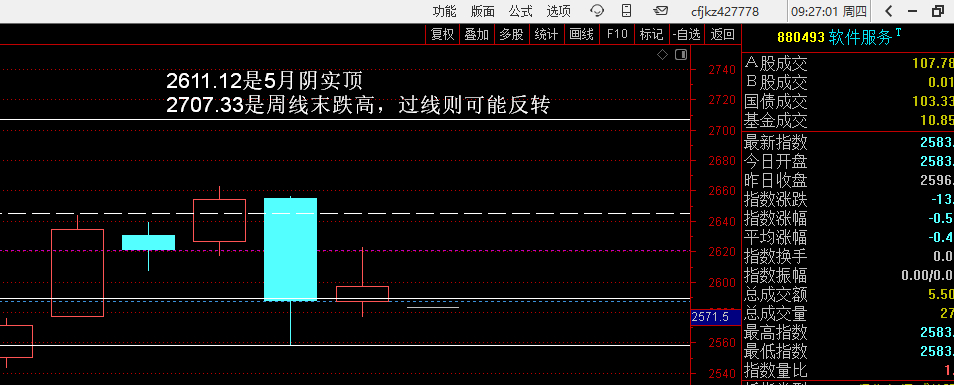Click the 多股 toolbar button
The width and height of the screenshot is (954, 385).
512,35
